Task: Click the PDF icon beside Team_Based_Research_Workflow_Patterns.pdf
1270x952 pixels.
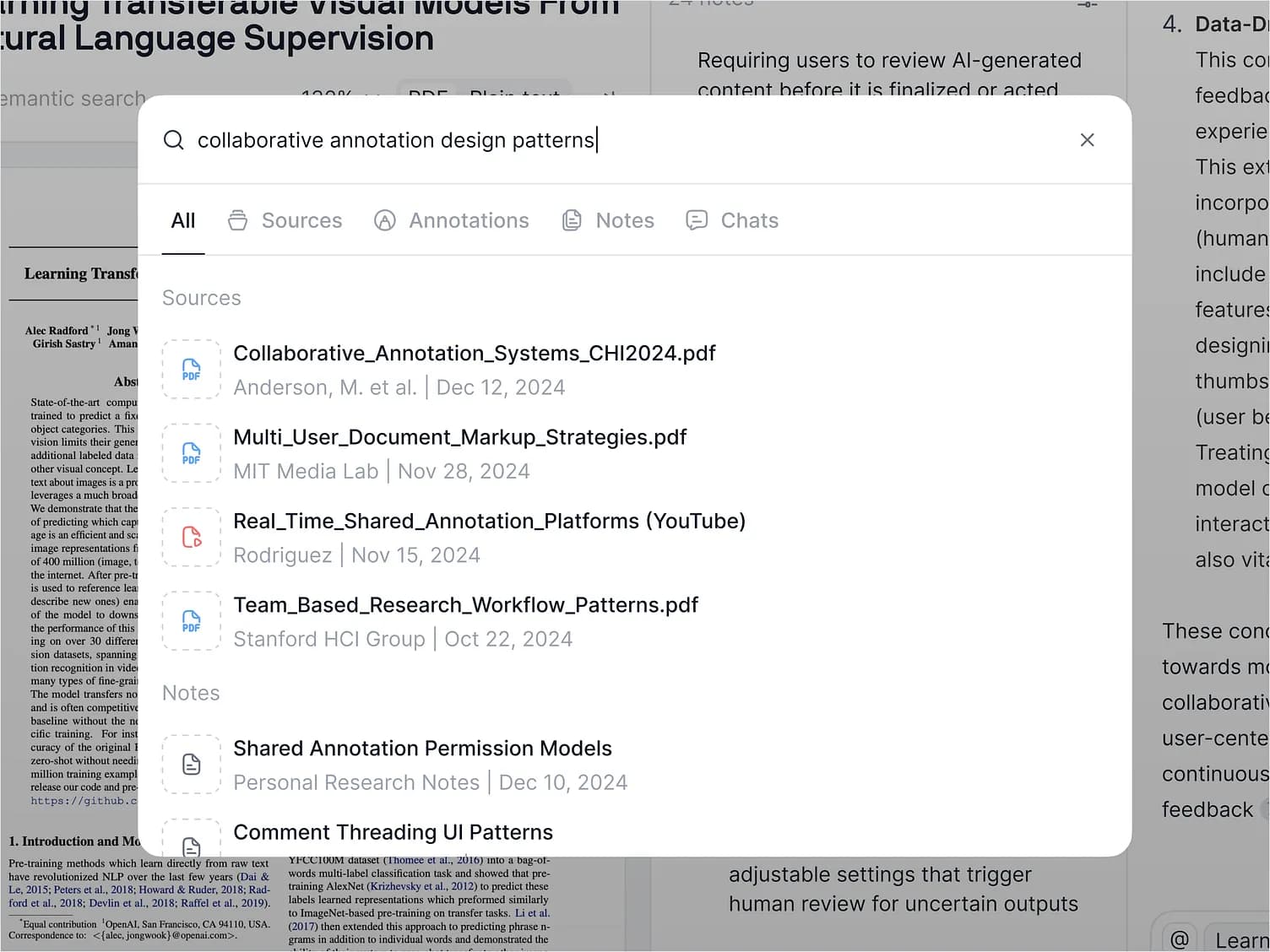Action: pos(192,621)
